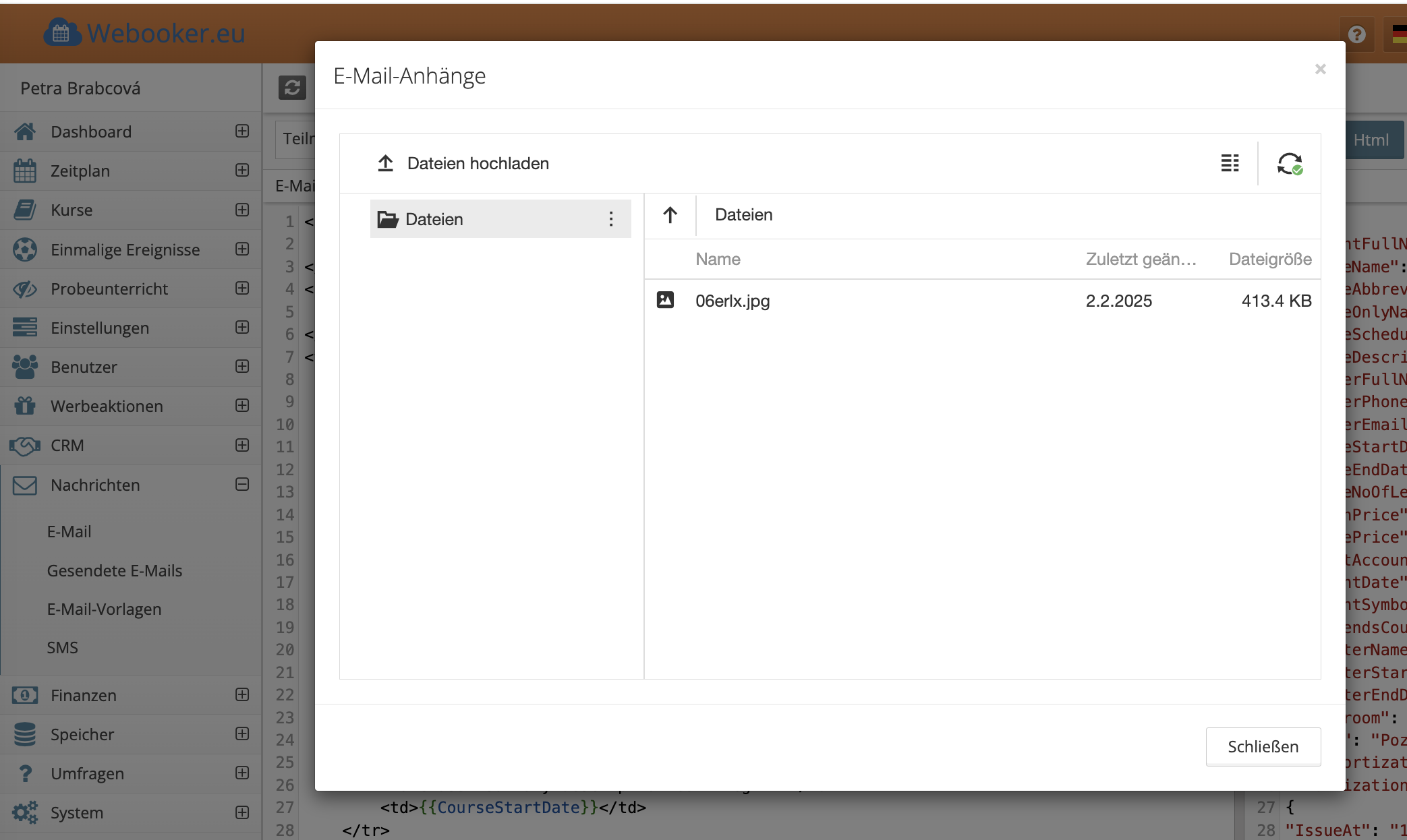Open Gesendete E-Mails menu item

(x=115, y=571)
